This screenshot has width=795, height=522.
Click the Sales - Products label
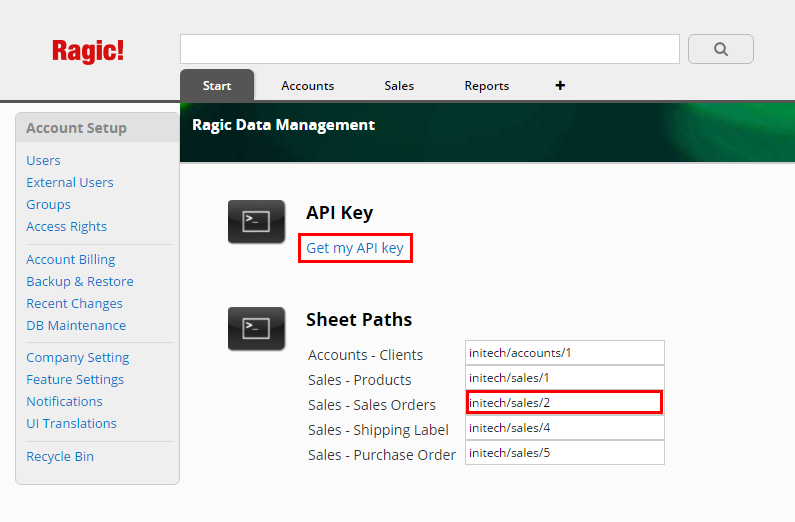360,380
